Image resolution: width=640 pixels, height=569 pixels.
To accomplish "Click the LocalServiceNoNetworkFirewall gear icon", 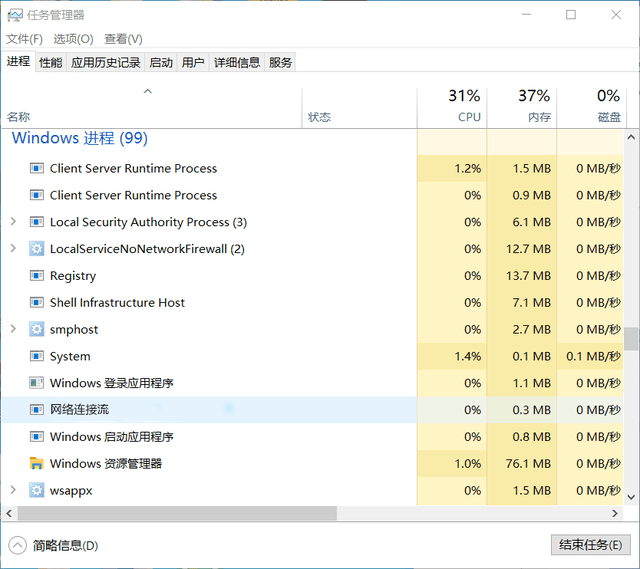I will click(37, 249).
